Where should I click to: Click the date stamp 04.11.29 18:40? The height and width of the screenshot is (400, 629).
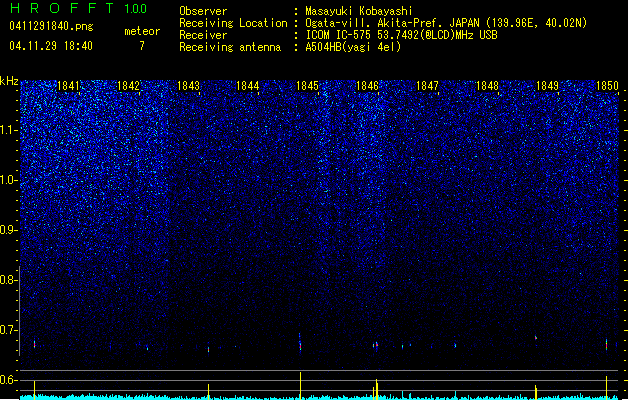51,46
